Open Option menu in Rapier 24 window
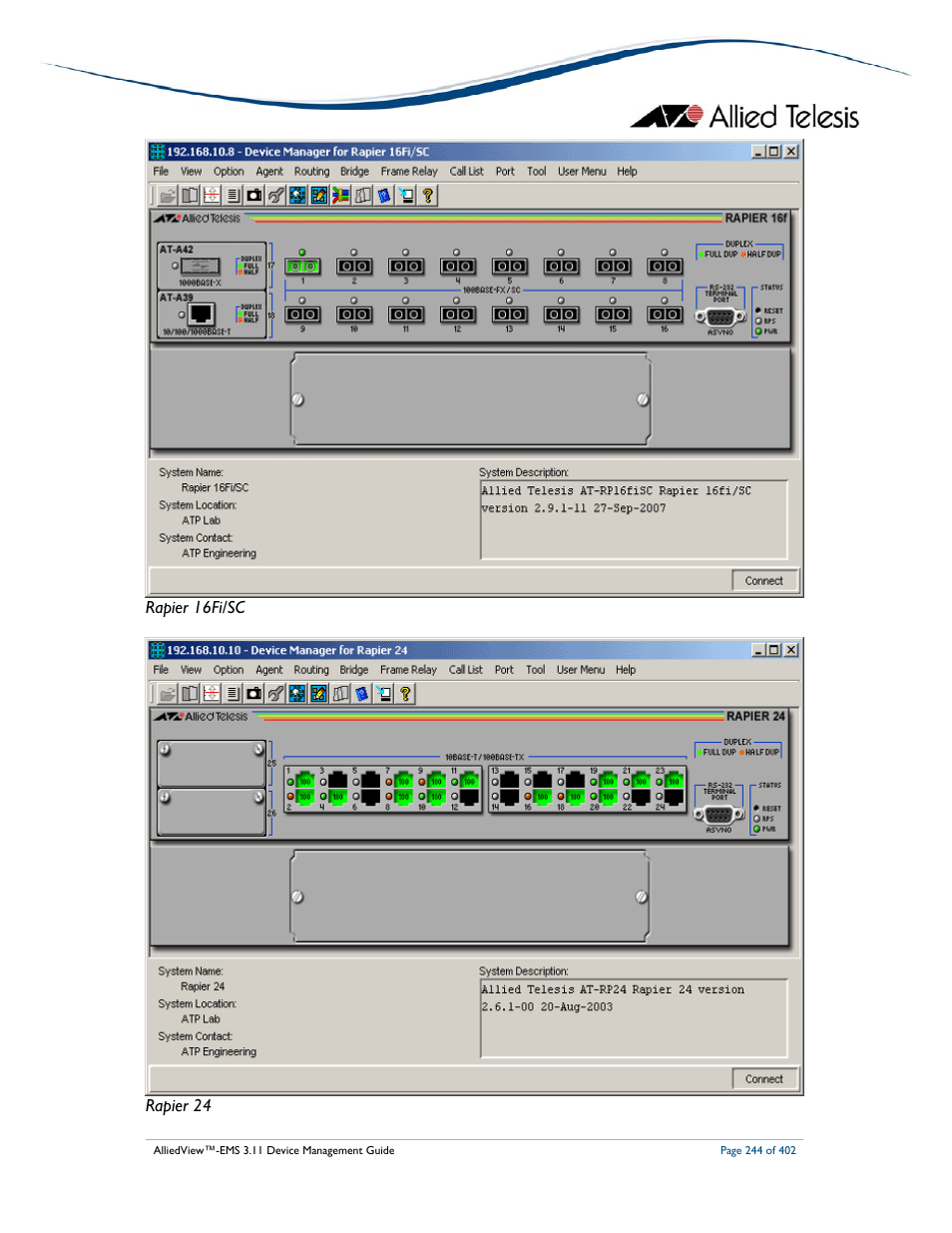 tap(229, 670)
